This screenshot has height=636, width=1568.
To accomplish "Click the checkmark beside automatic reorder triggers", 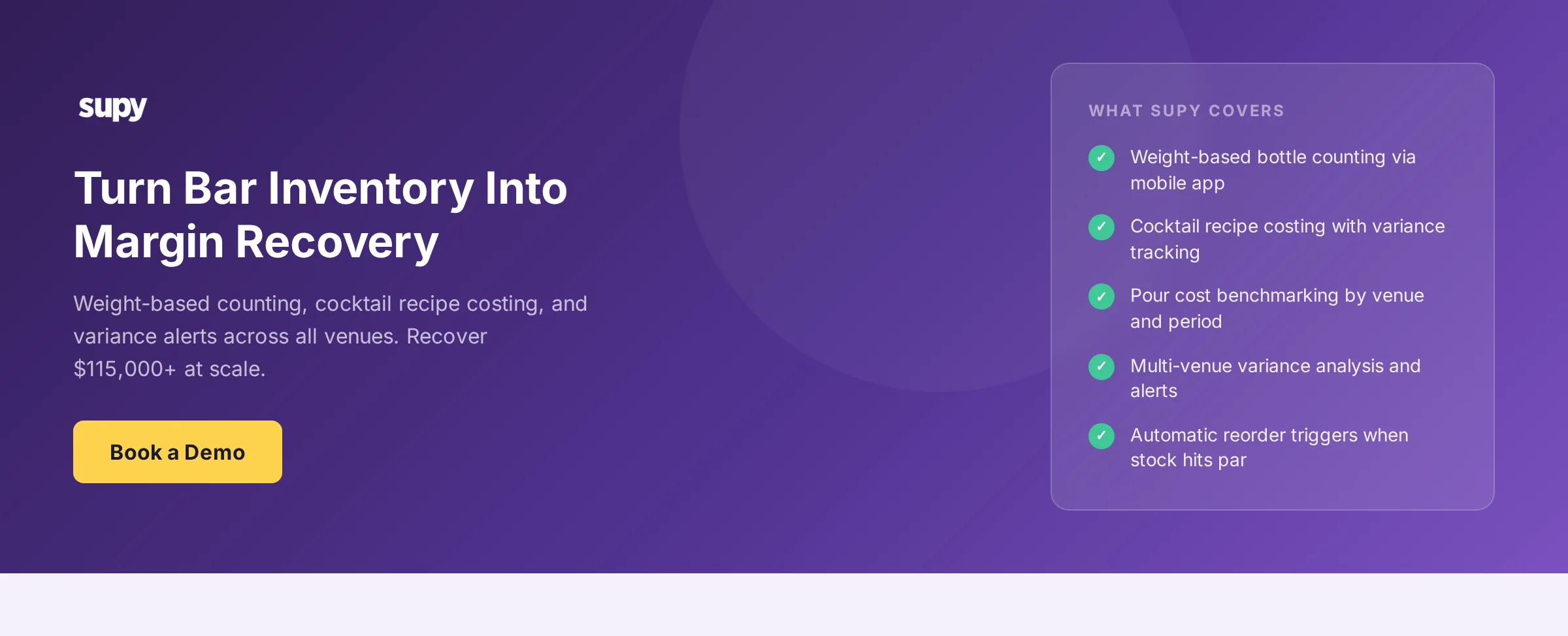I will (x=1102, y=437).
